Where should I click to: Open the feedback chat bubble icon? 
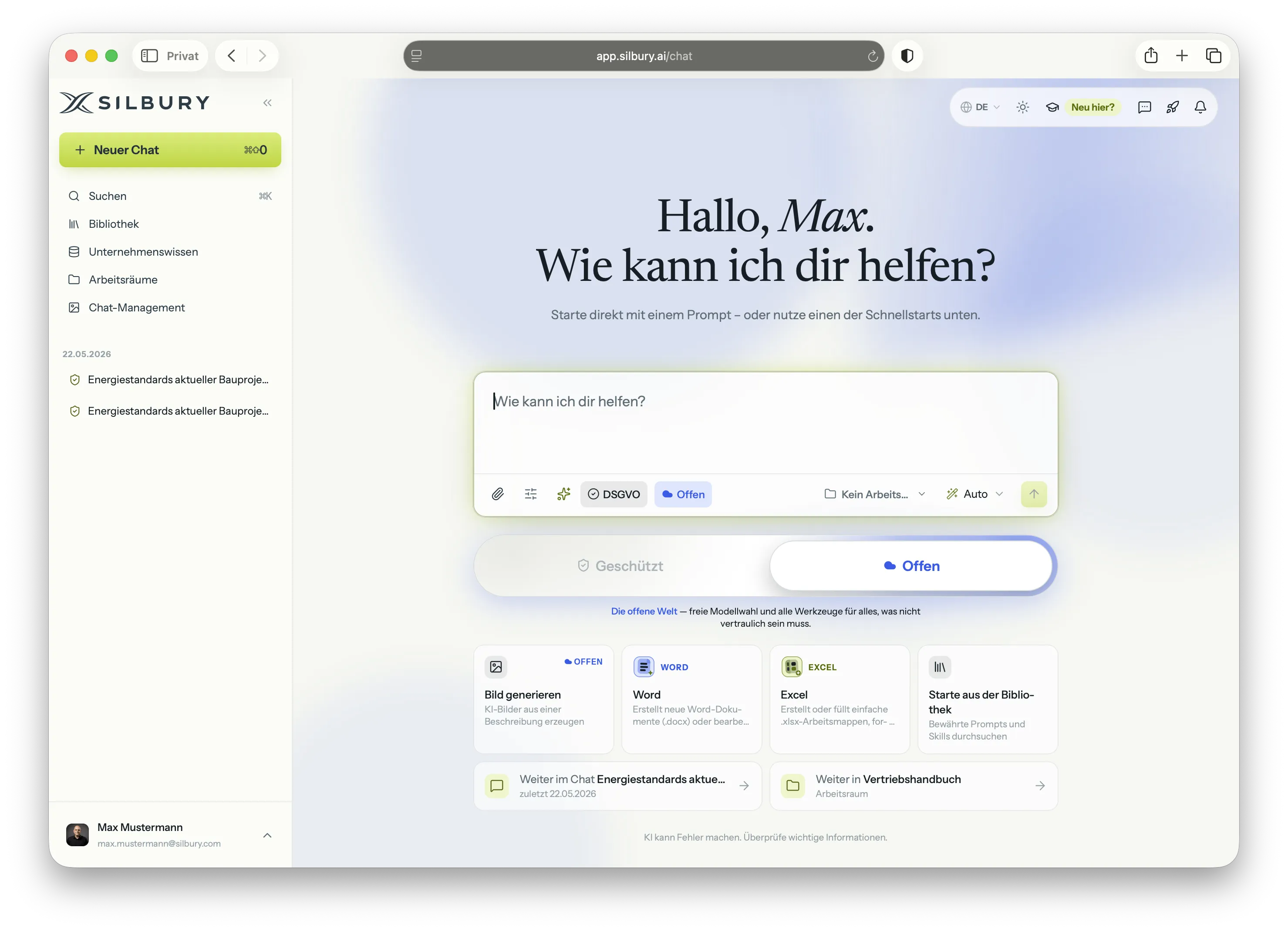pyautogui.click(x=1144, y=107)
